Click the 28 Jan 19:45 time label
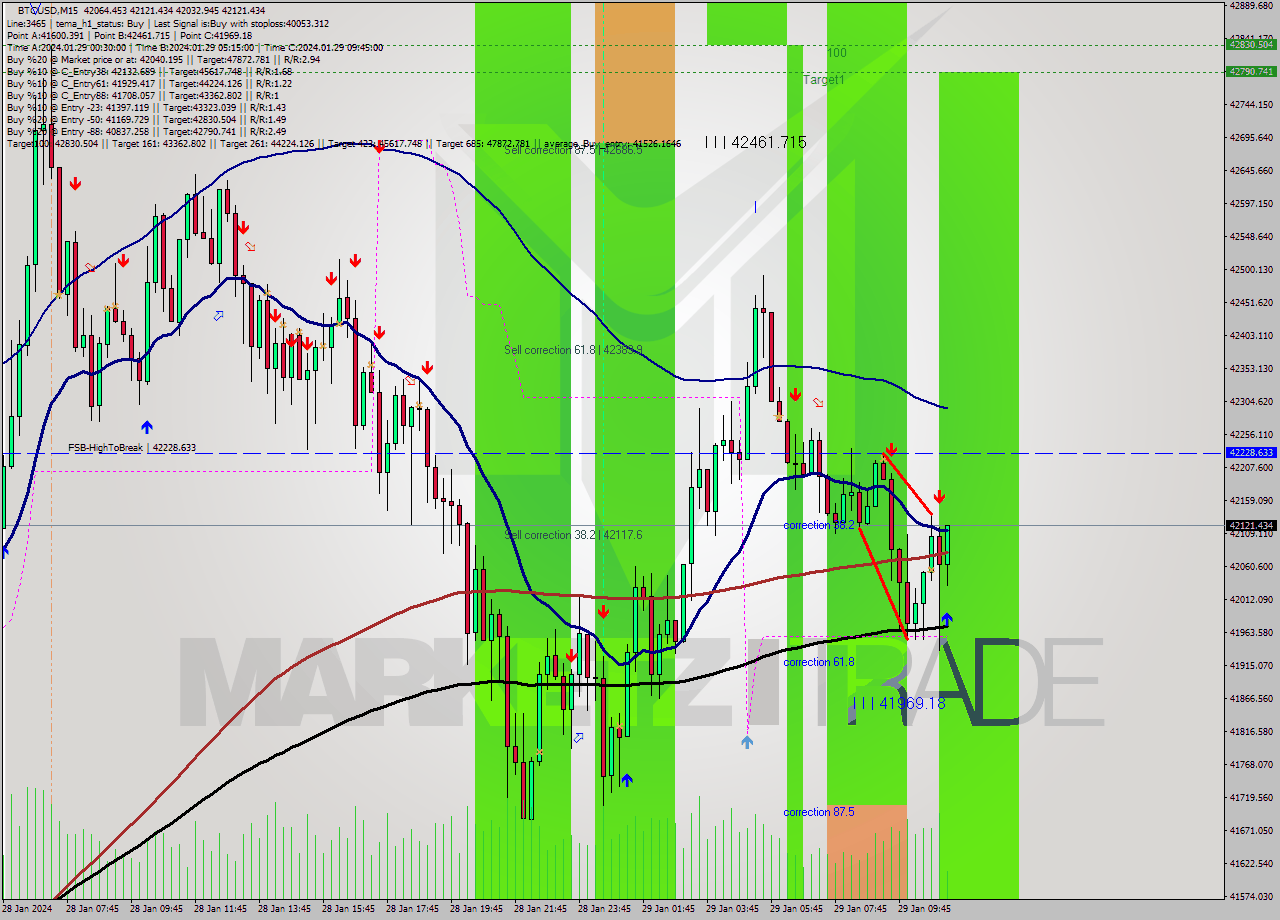The width and height of the screenshot is (1280, 920). coord(476,909)
